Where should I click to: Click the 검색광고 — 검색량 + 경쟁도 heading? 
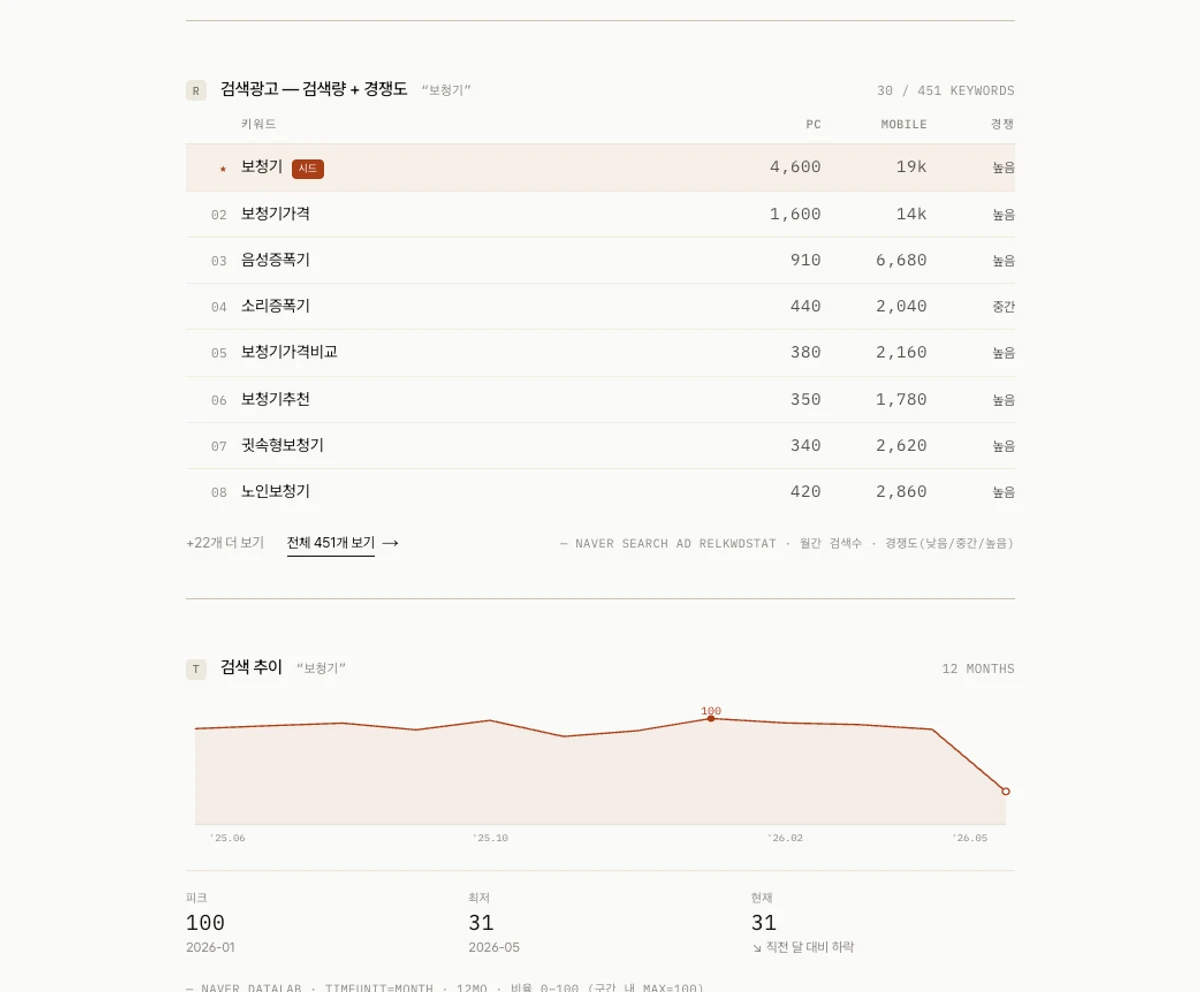tap(314, 89)
